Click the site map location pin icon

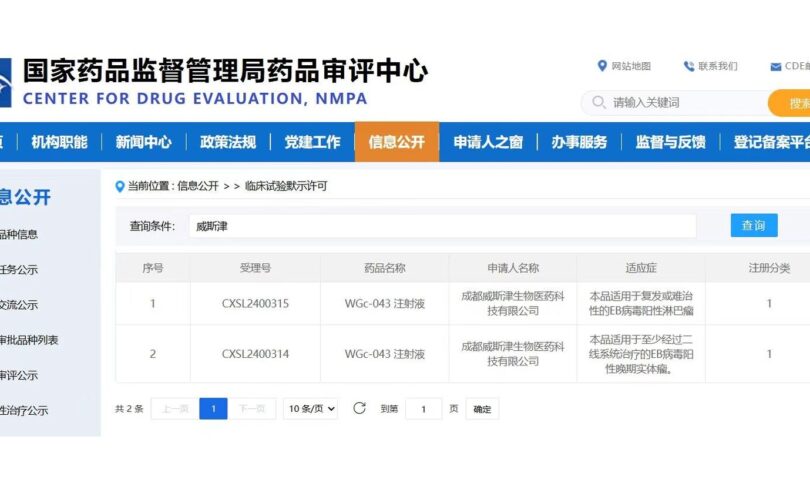(602, 66)
